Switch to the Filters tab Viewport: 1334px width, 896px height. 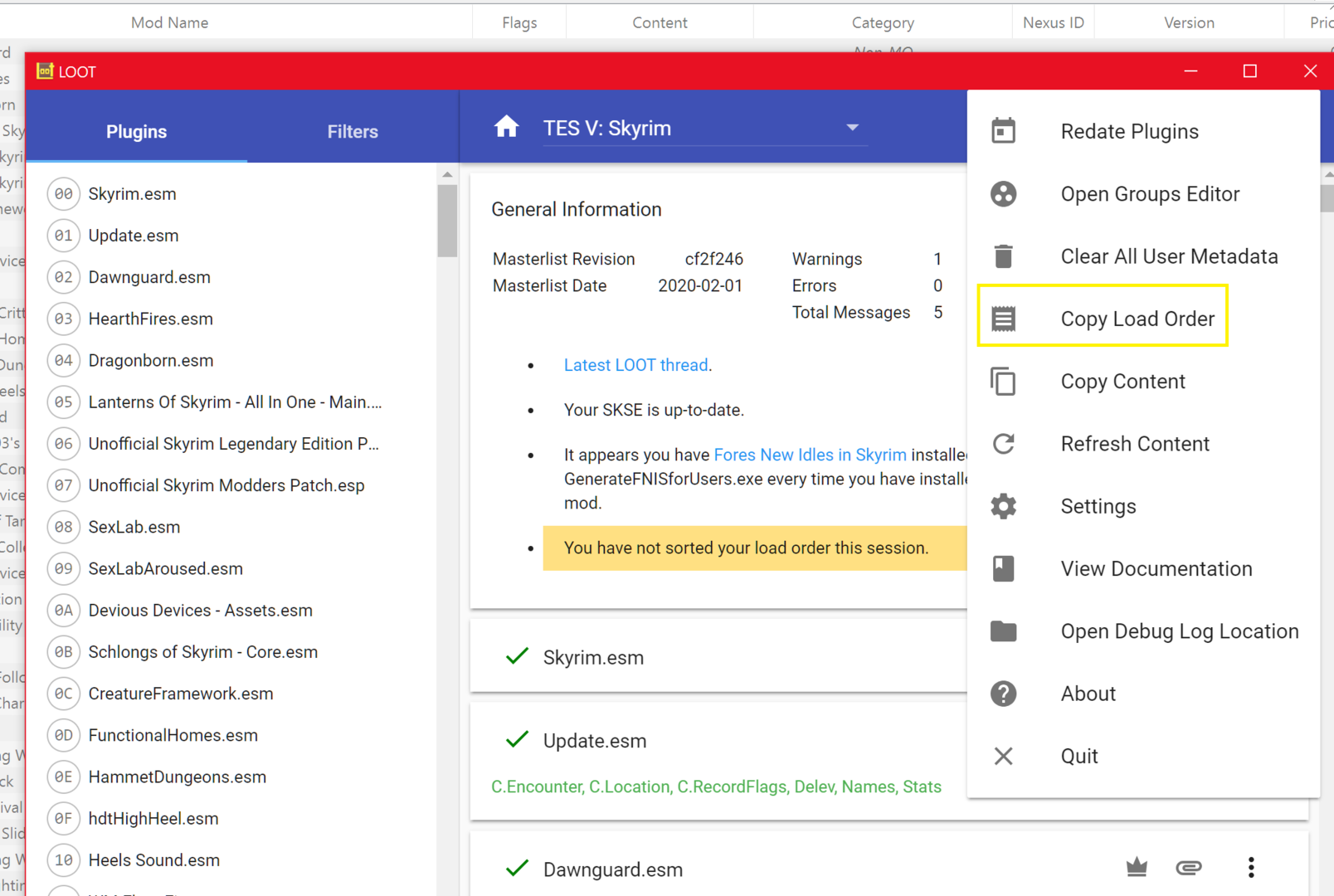pos(353,131)
